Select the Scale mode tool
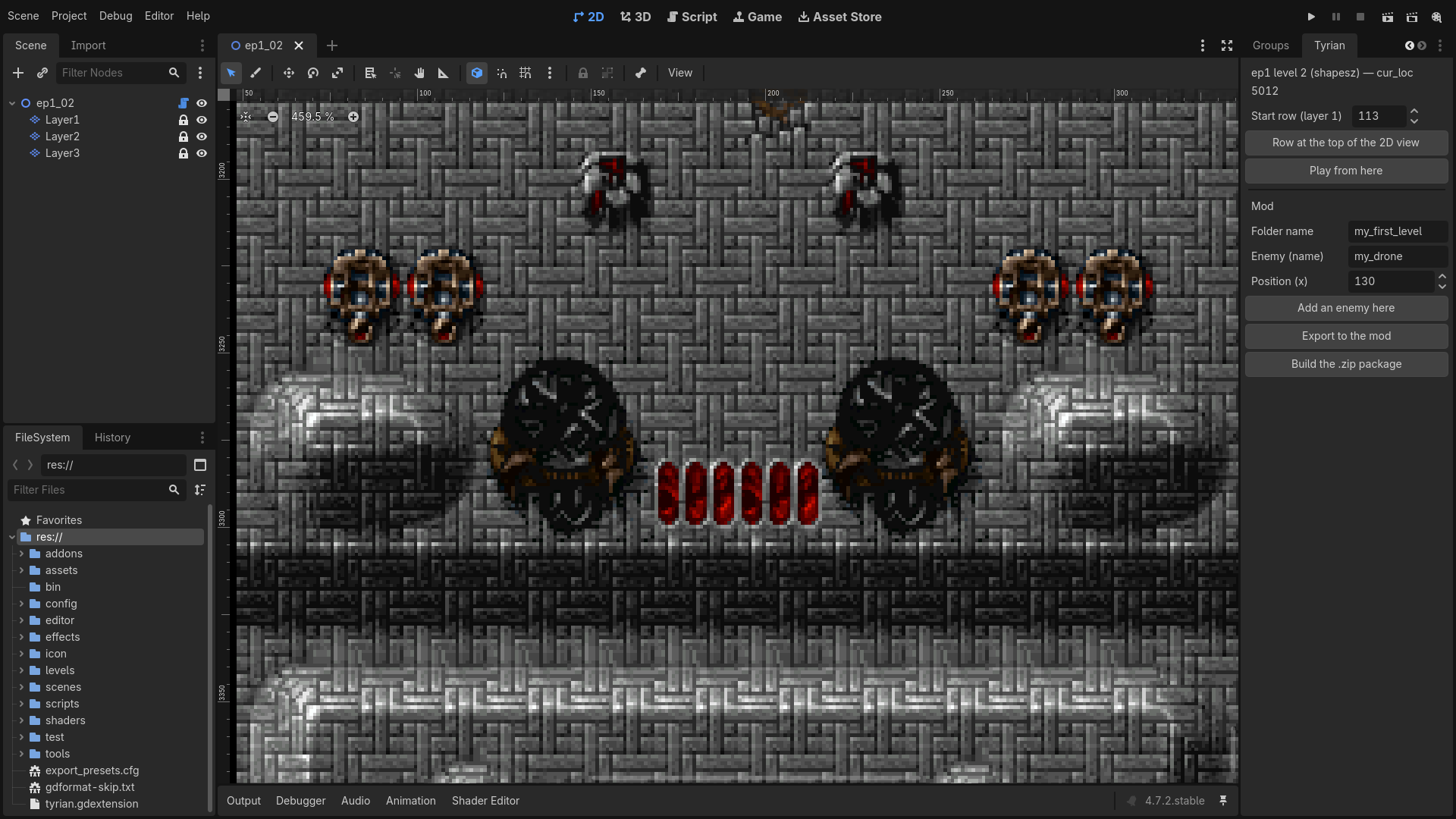Image resolution: width=1456 pixels, height=819 pixels. pyautogui.click(x=337, y=73)
